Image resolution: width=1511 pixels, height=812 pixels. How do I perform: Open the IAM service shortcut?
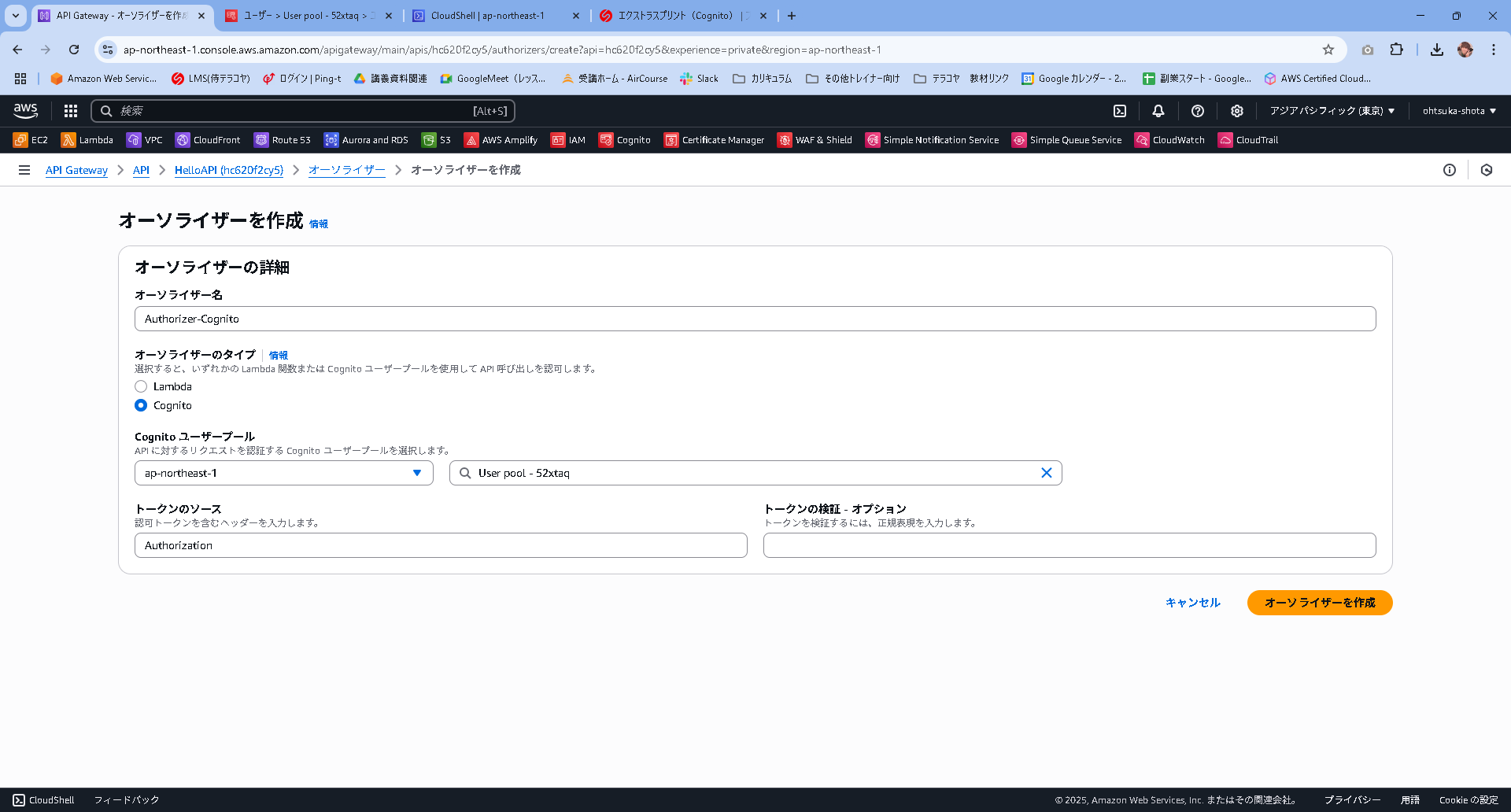tap(568, 139)
